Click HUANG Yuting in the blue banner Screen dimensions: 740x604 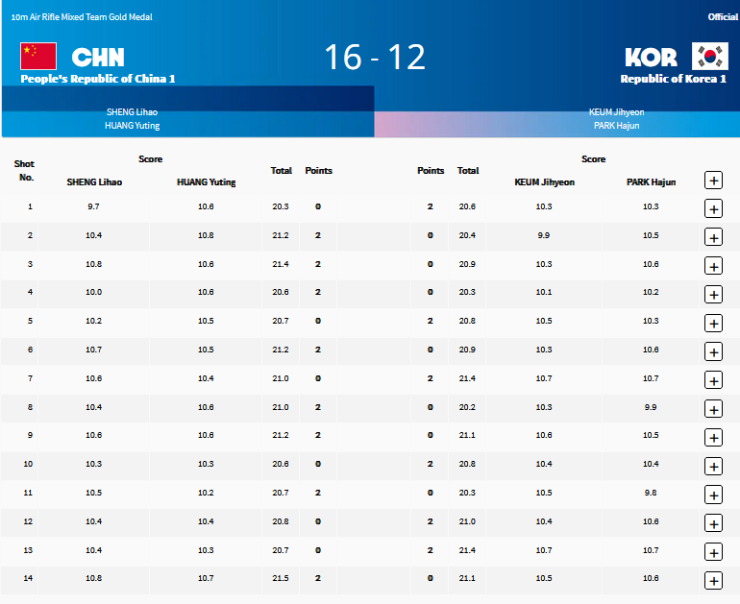click(132, 126)
